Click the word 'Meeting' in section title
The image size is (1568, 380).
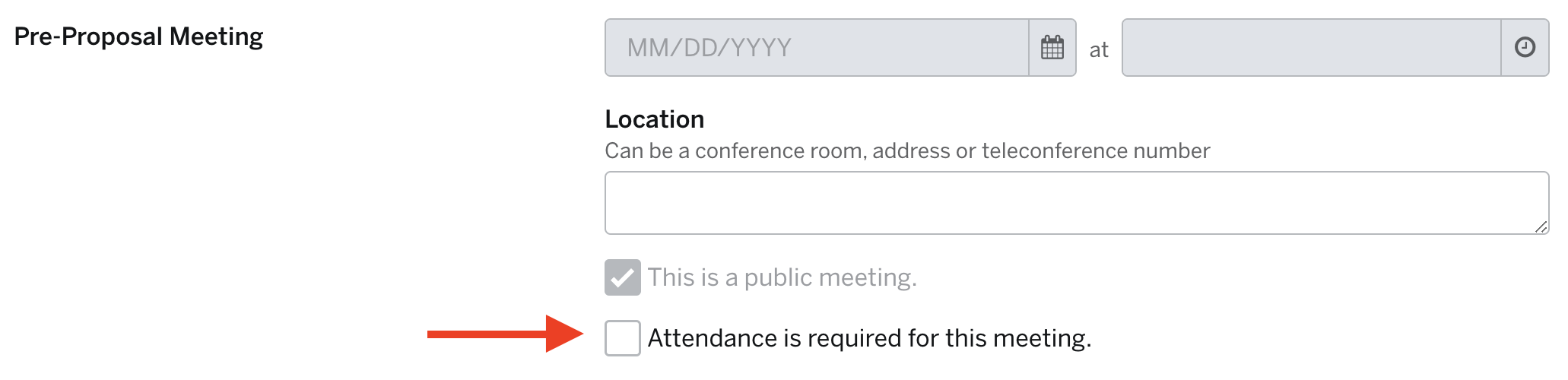[x=216, y=36]
